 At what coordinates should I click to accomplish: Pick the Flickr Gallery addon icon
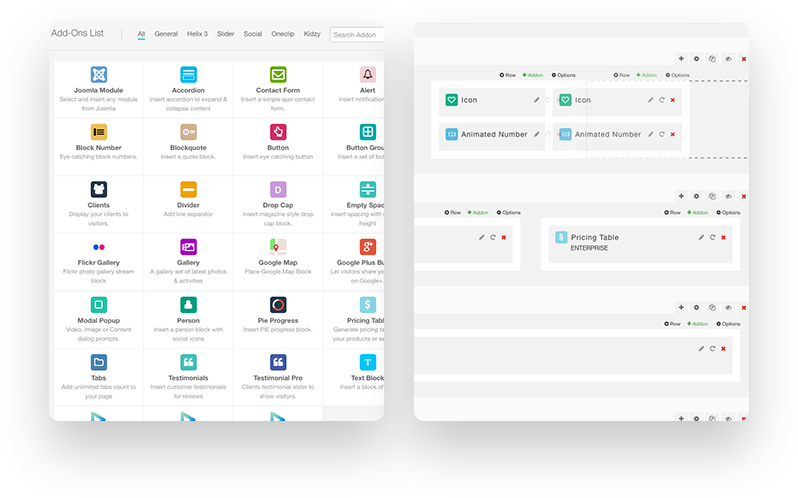(x=99, y=247)
